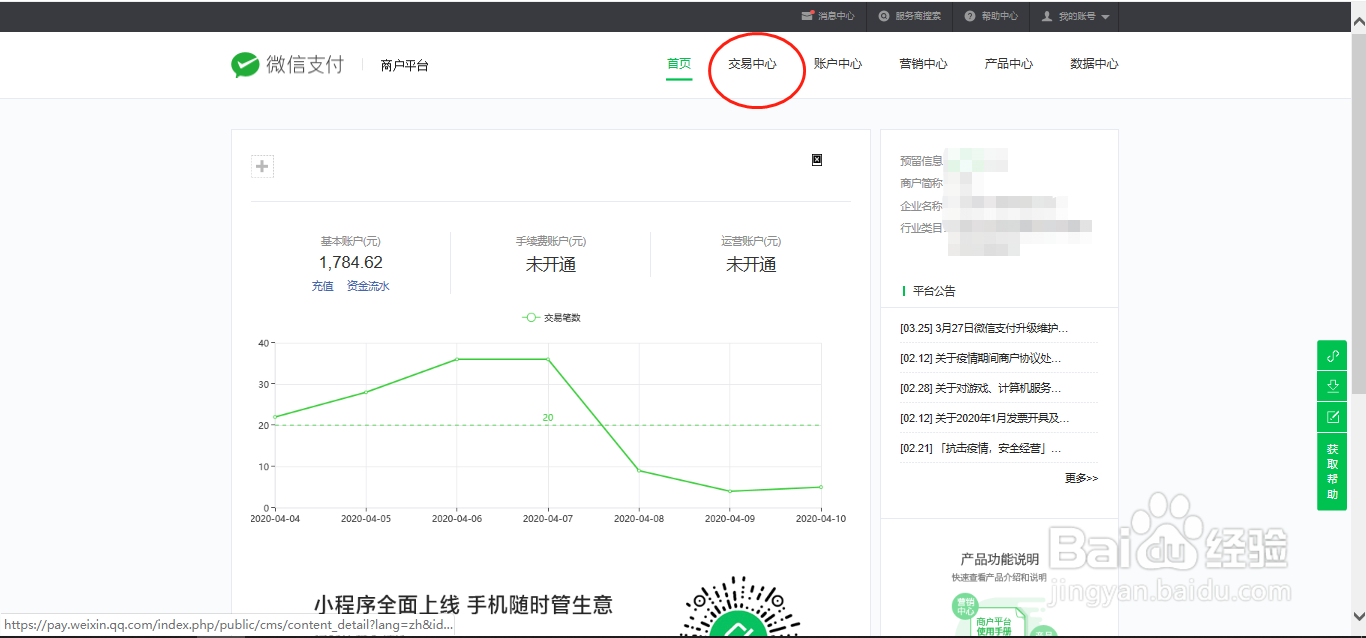Toggle the 交易笔数 chart legend
The image size is (1366, 638).
[551, 318]
